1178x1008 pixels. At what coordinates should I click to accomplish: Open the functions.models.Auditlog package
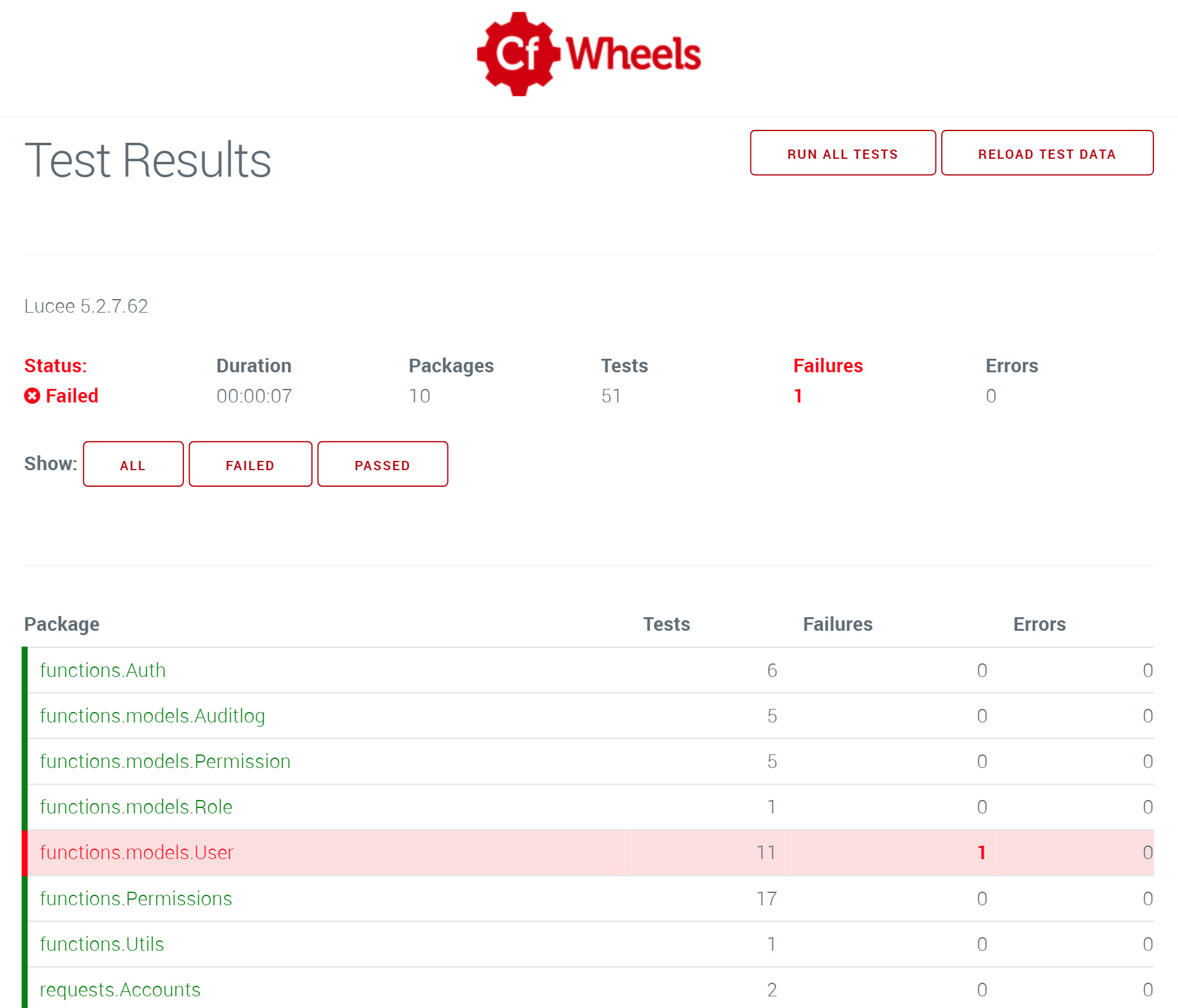pyautogui.click(x=152, y=716)
